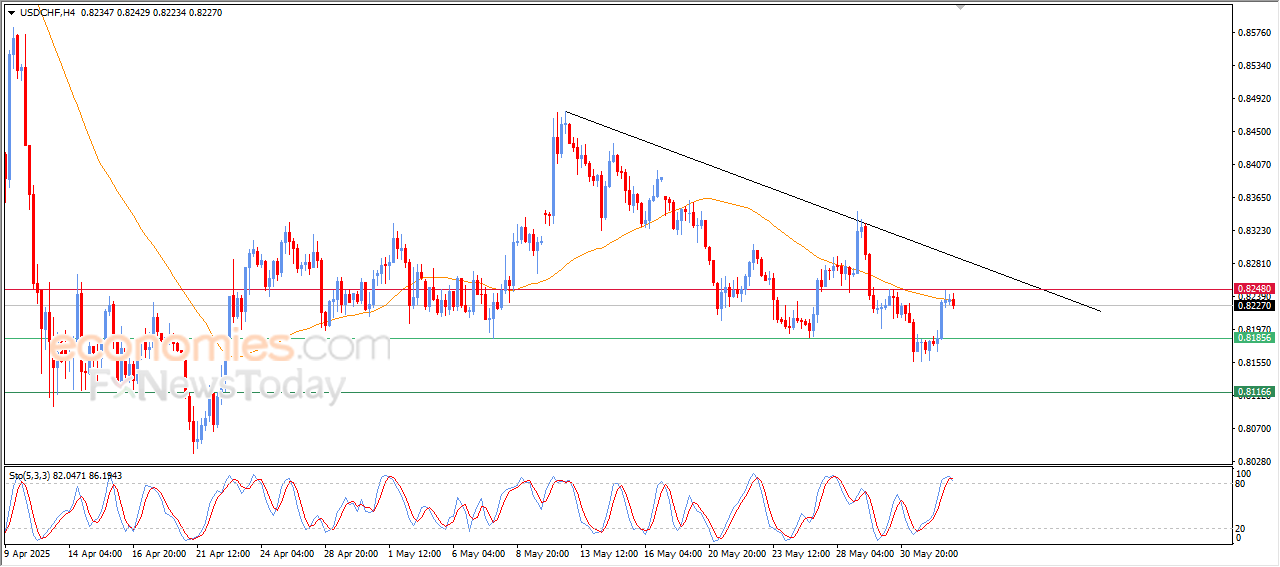Click the 30 May 20:00 time label
The height and width of the screenshot is (567, 1280).
tap(927, 552)
